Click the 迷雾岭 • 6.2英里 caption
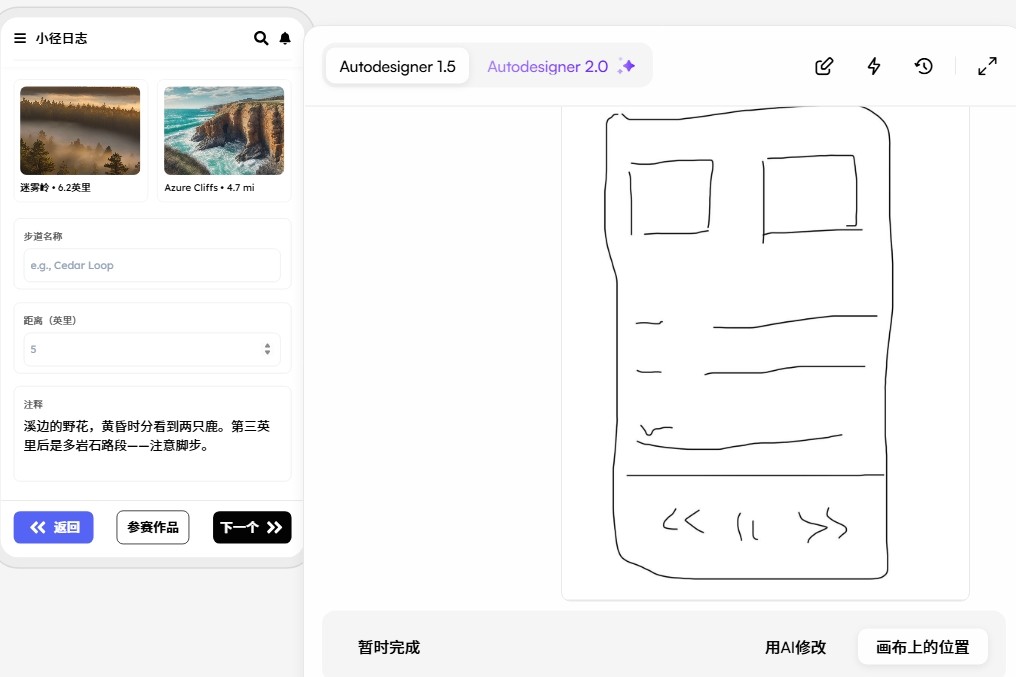The width and height of the screenshot is (1016, 677). 55,187
